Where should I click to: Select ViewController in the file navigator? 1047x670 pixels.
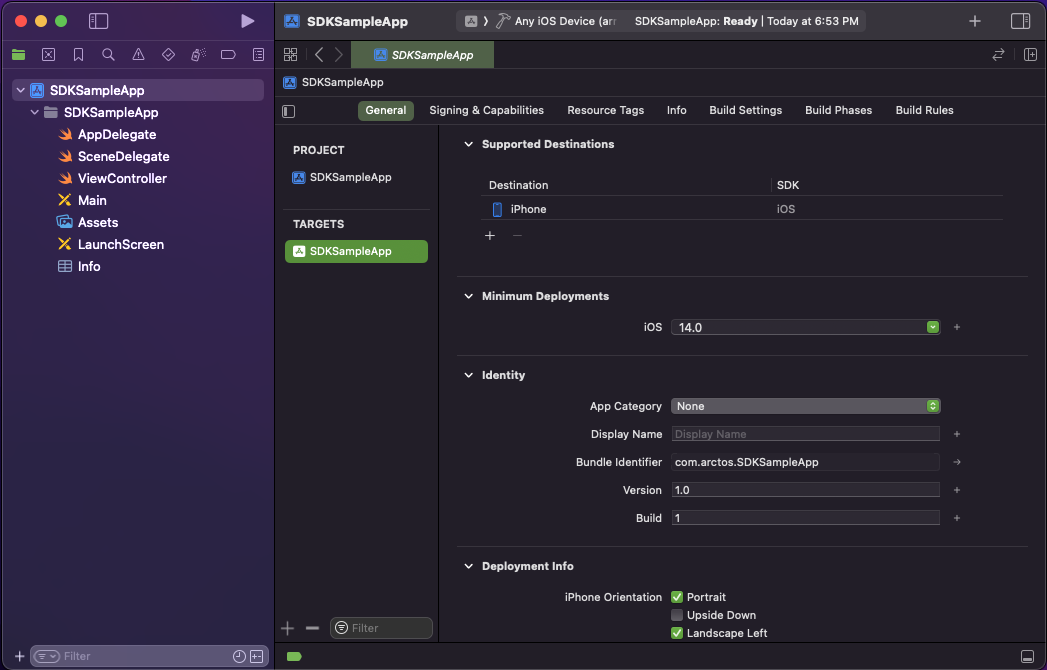point(122,178)
